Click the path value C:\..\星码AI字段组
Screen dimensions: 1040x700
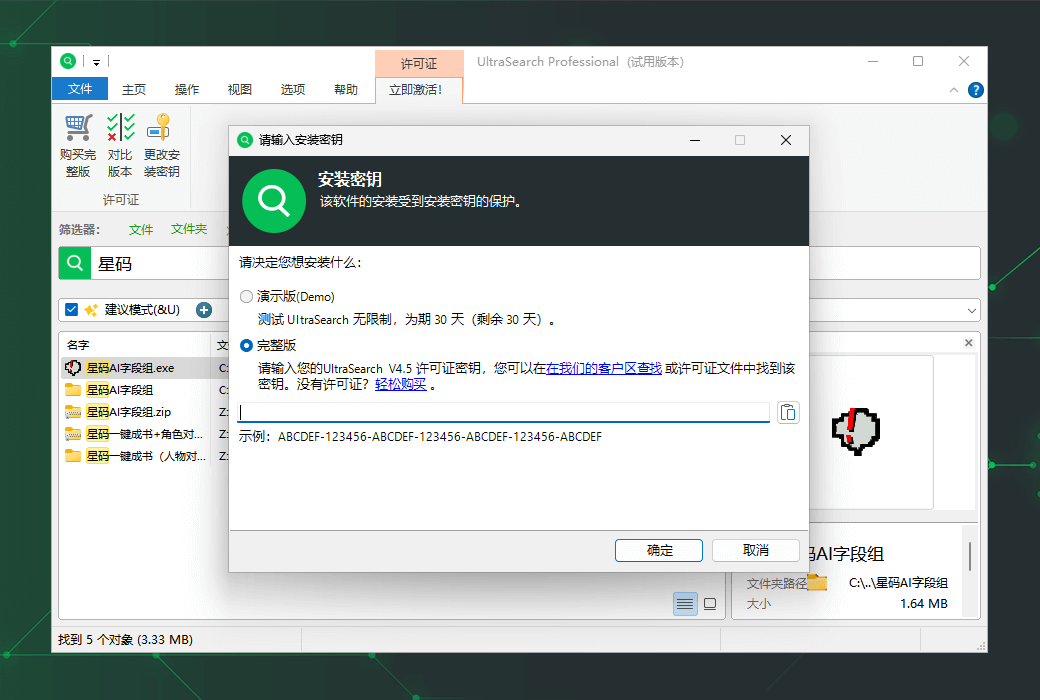(x=898, y=583)
